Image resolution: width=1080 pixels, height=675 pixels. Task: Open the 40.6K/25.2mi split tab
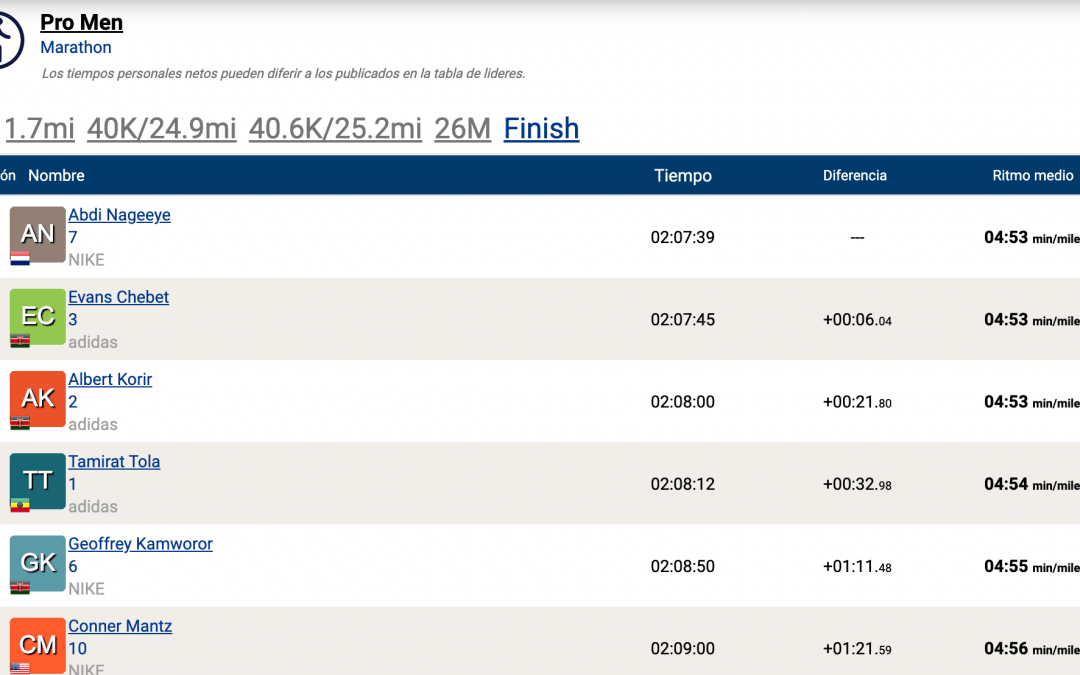(335, 129)
